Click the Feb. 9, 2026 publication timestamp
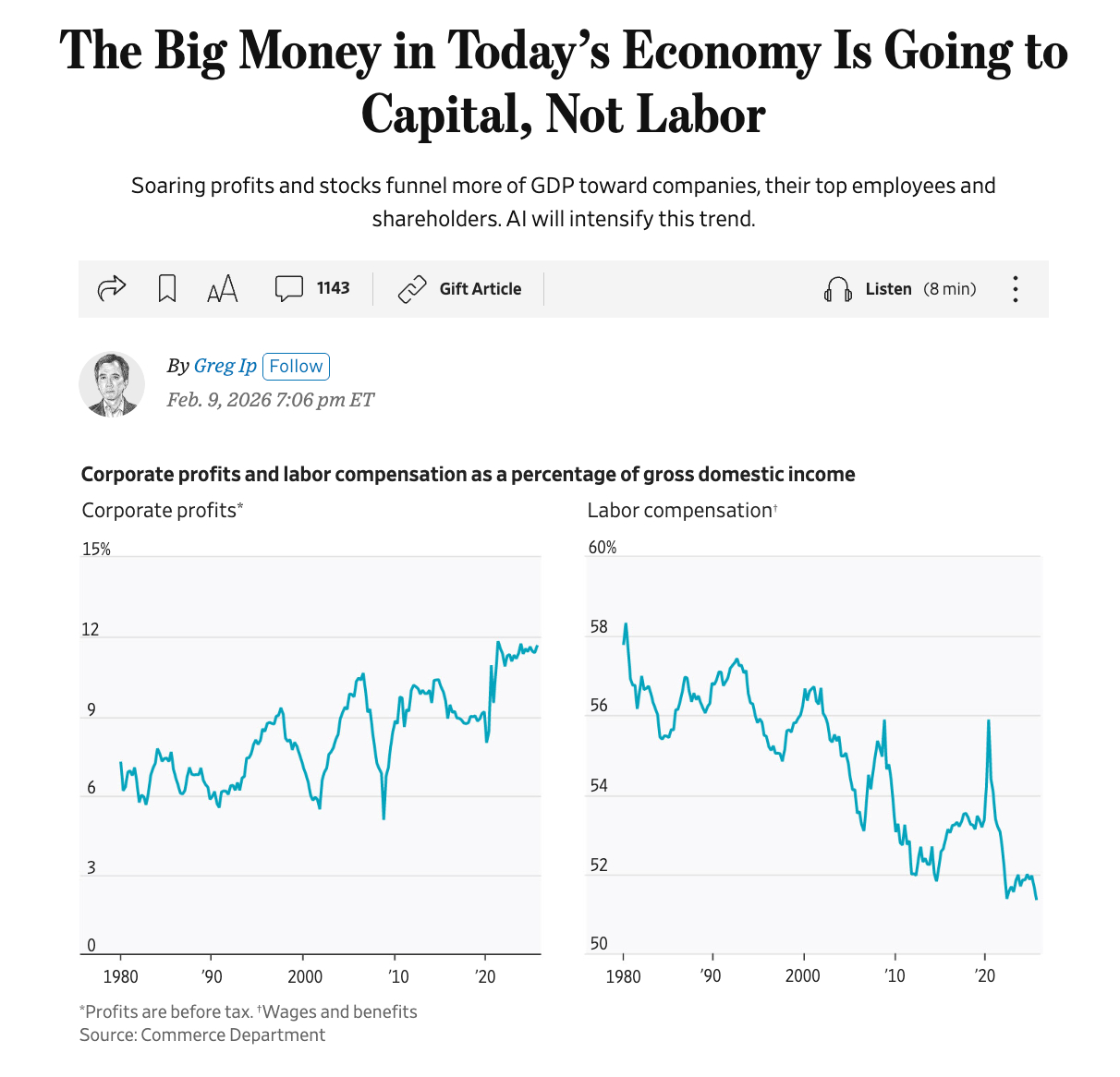Screen dimensions: 1120x1077 click(271, 400)
